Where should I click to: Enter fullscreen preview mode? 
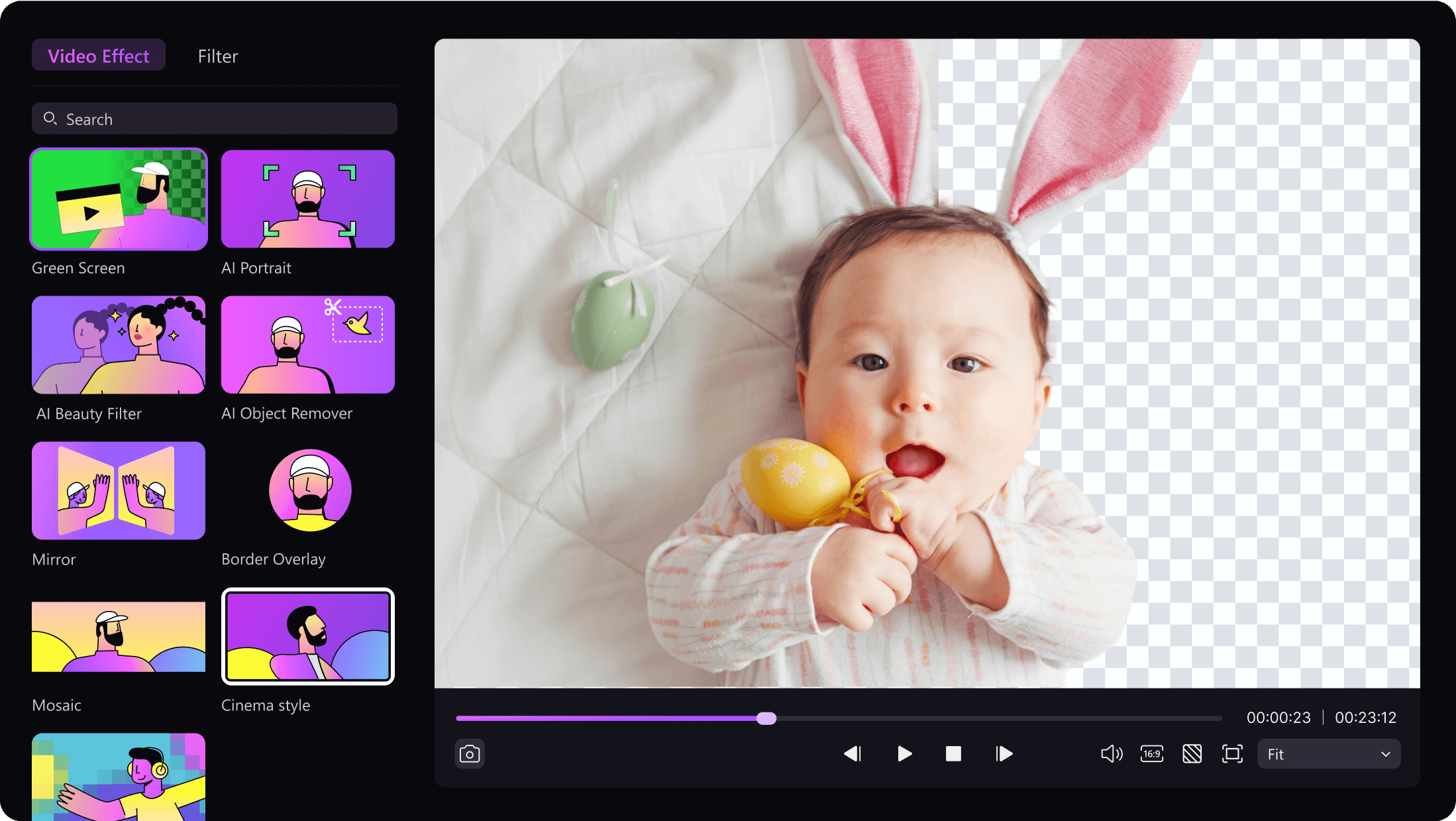click(1232, 753)
